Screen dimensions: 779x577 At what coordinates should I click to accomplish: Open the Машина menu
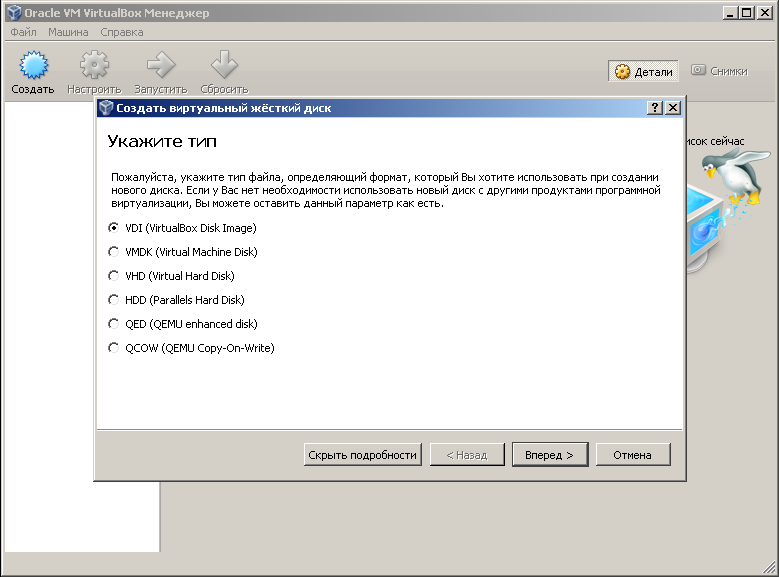[x=68, y=32]
